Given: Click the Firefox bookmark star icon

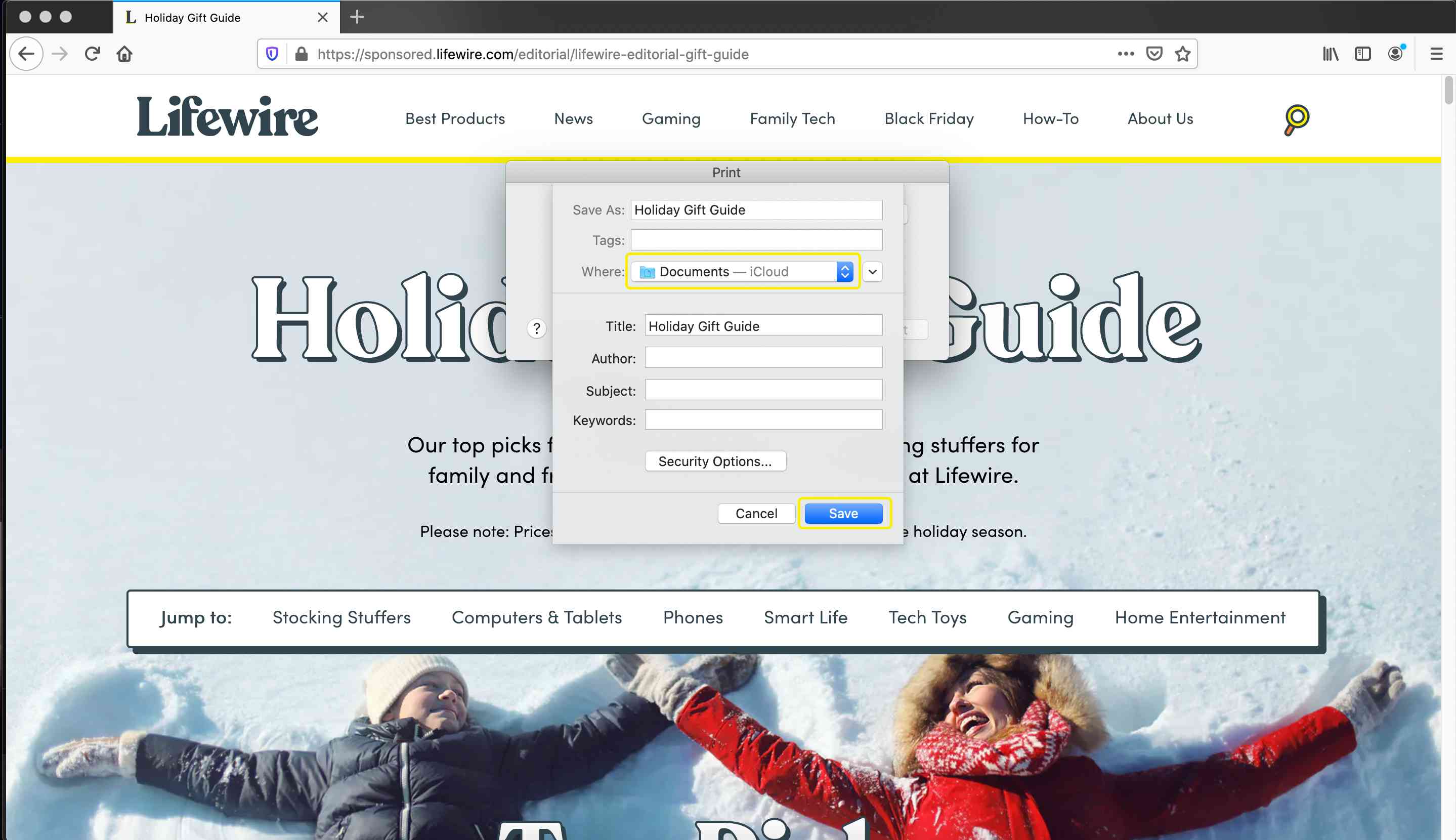Looking at the screenshot, I should pyautogui.click(x=1184, y=54).
